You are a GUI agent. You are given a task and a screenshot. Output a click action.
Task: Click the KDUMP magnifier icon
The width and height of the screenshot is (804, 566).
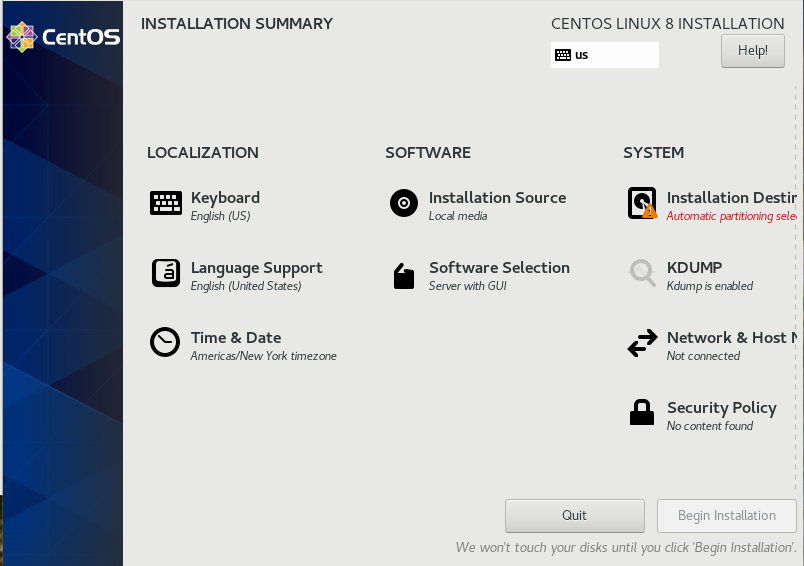(x=642, y=273)
